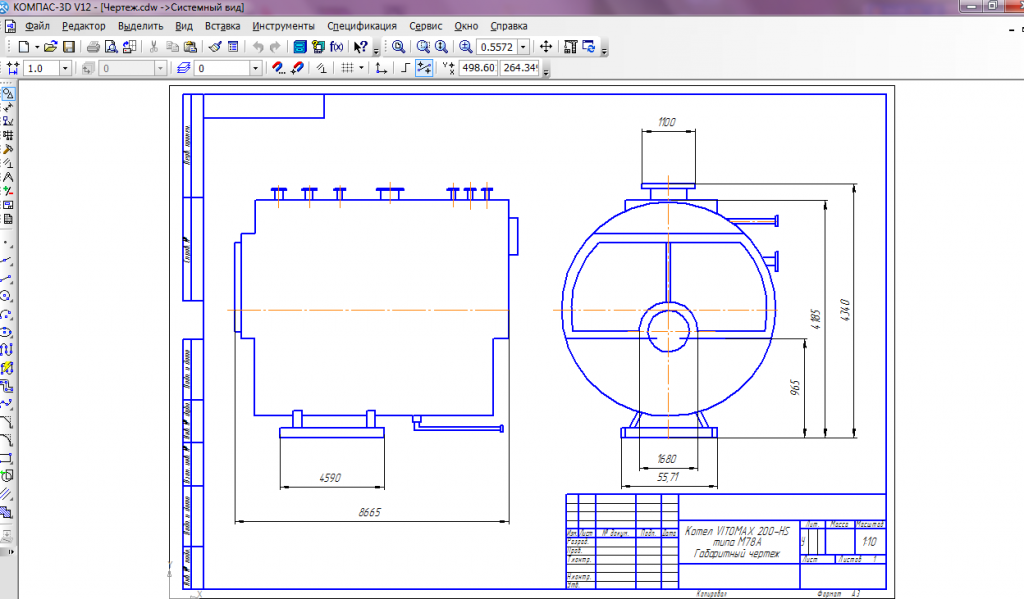Screen dimensions: 1024x599
Task: Open an existing file
Action: 50,47
